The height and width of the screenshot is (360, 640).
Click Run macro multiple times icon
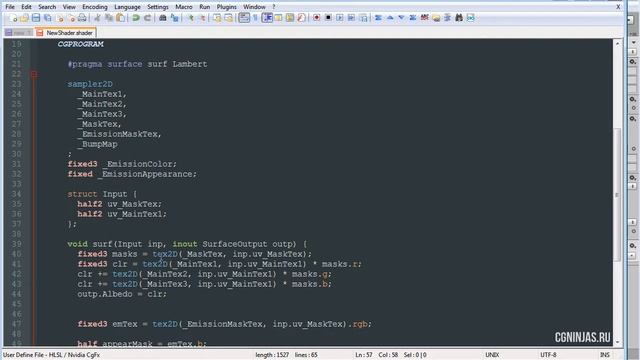click(x=351, y=18)
